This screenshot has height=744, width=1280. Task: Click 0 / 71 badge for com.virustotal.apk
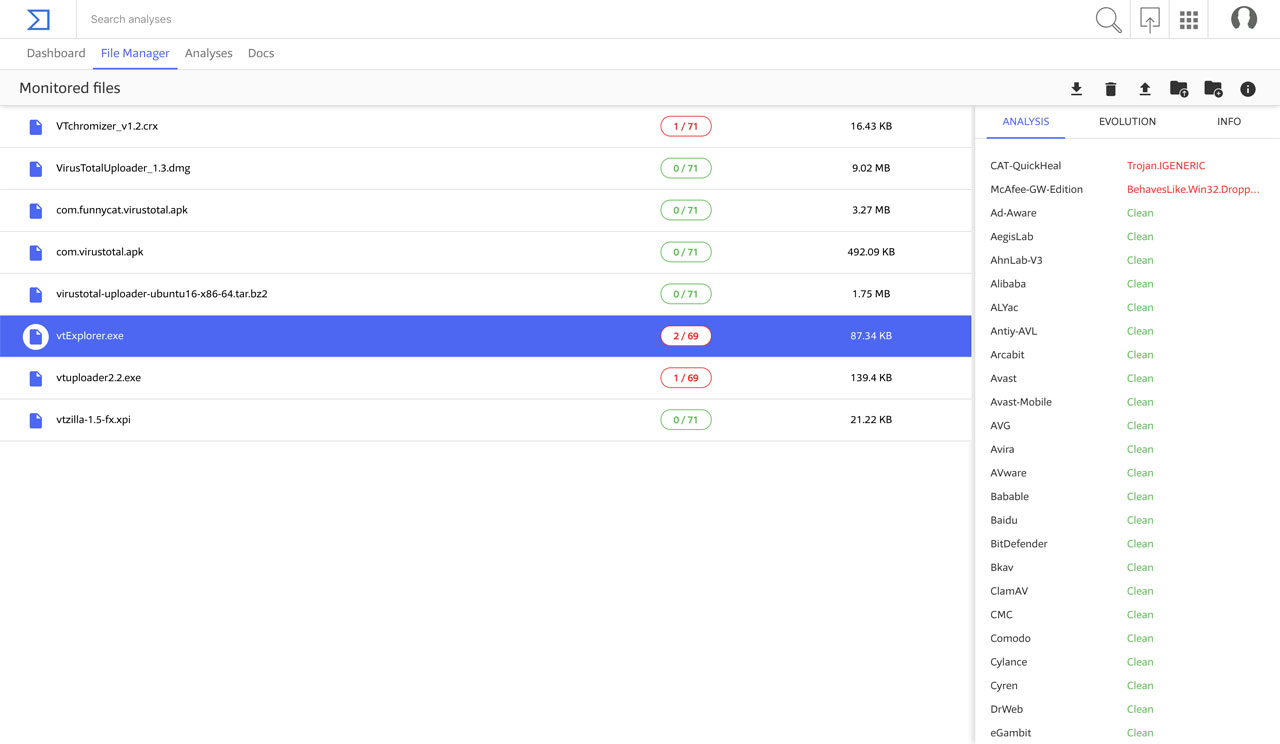pos(686,252)
